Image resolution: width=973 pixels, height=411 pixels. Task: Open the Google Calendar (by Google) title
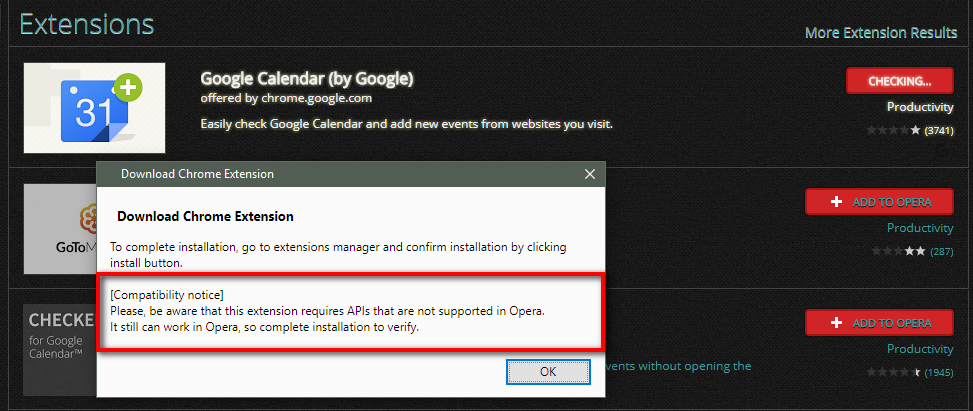(x=307, y=78)
